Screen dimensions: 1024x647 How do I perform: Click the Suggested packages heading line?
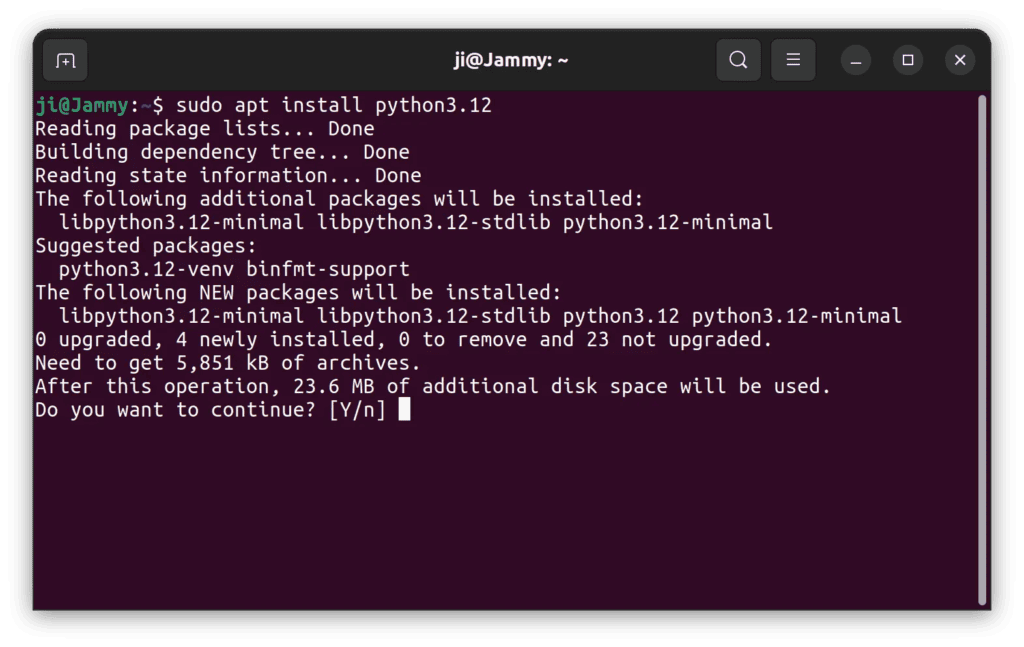(x=146, y=246)
